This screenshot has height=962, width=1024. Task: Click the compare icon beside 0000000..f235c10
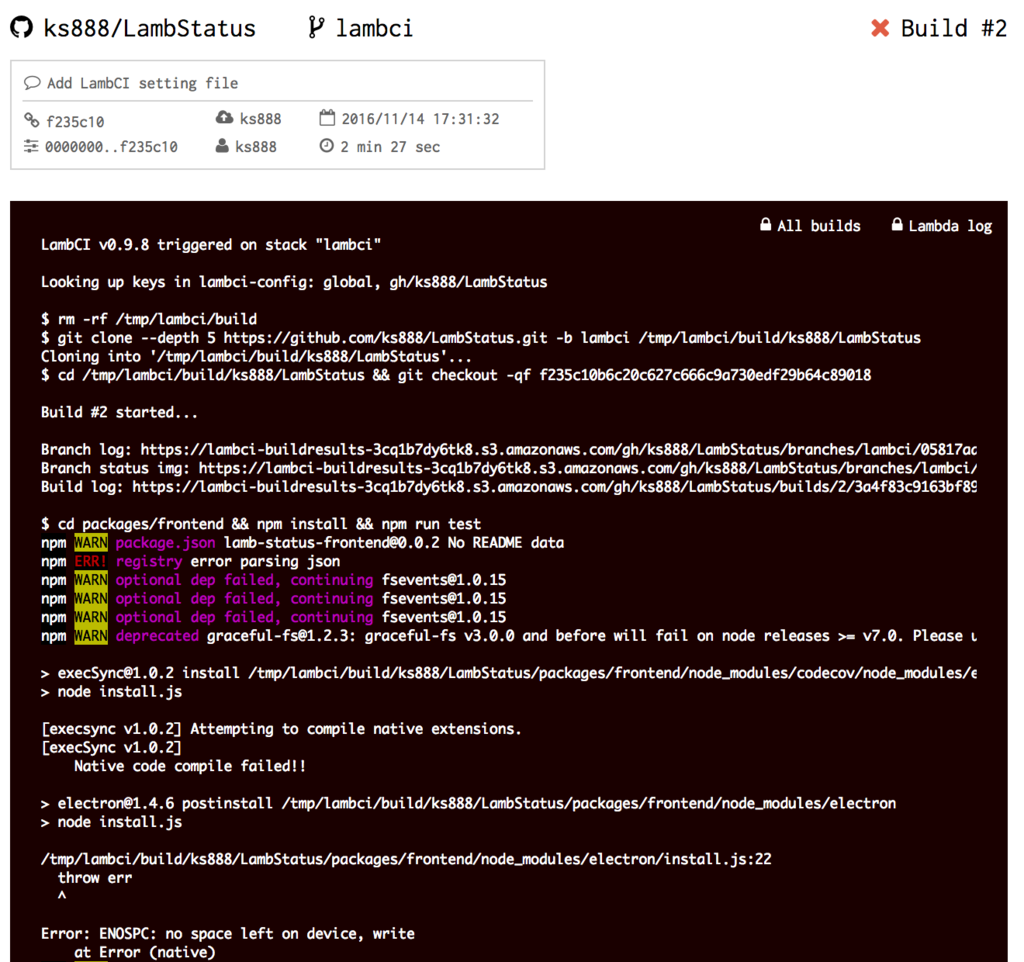coord(31,146)
